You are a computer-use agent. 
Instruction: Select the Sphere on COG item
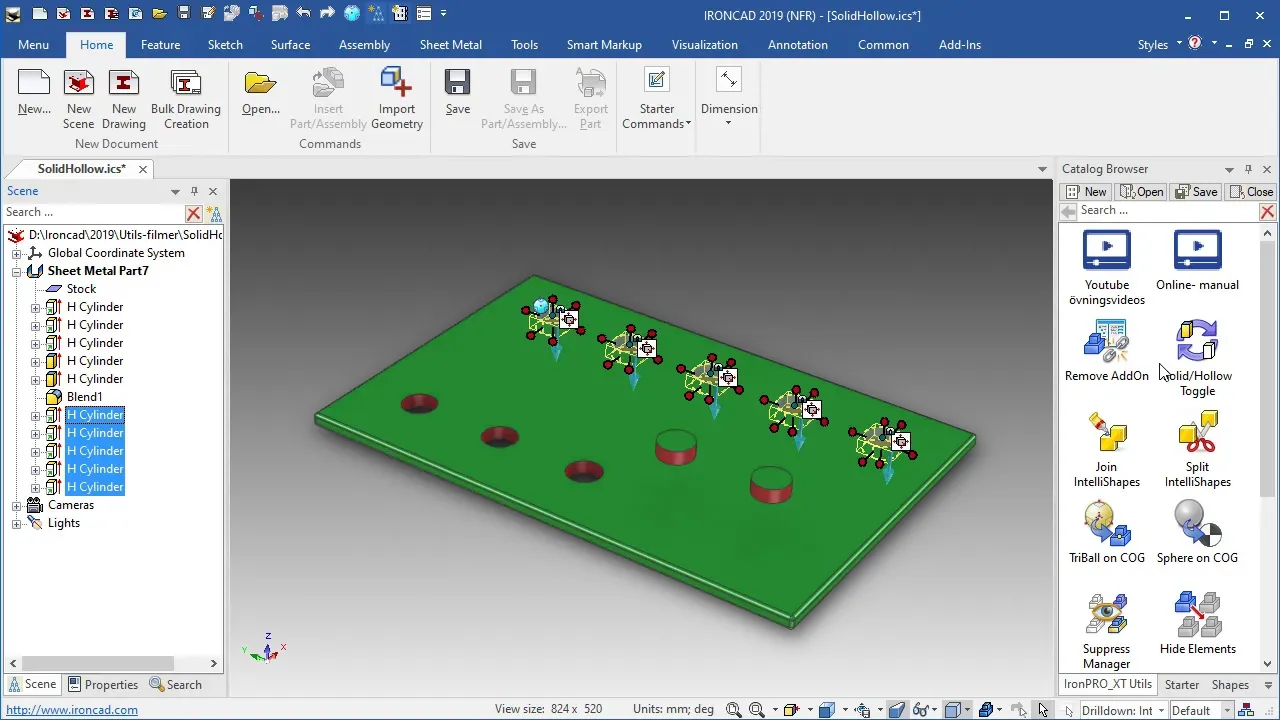1197,532
